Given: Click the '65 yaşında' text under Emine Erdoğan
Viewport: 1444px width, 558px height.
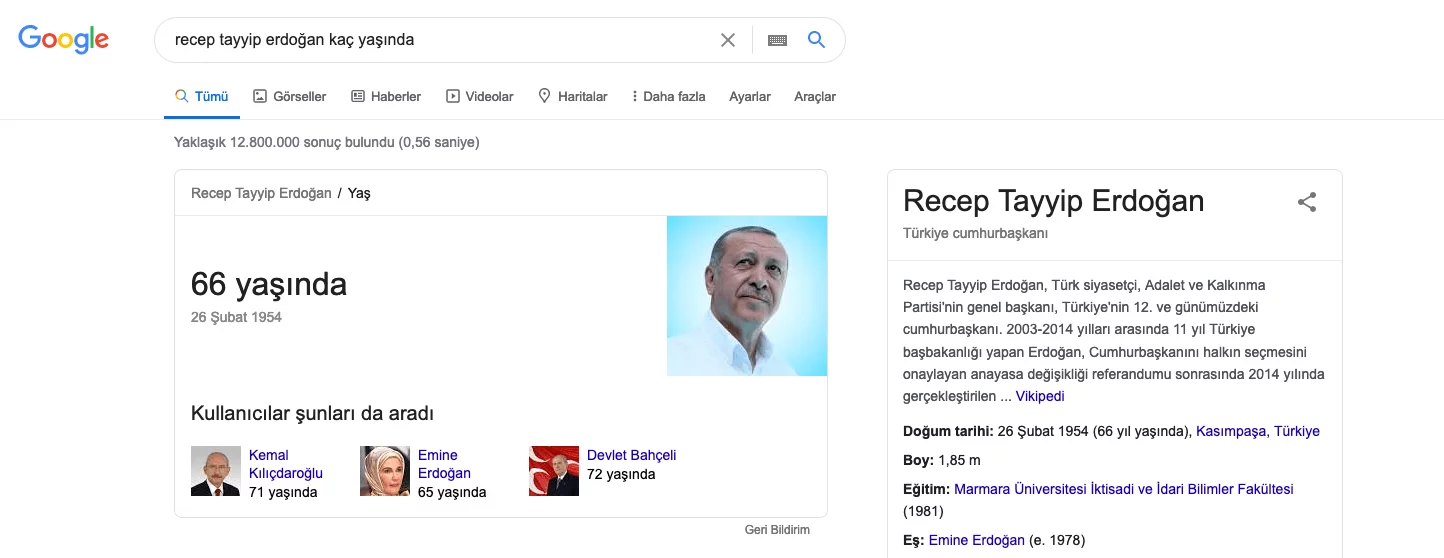Looking at the screenshot, I should 452,492.
